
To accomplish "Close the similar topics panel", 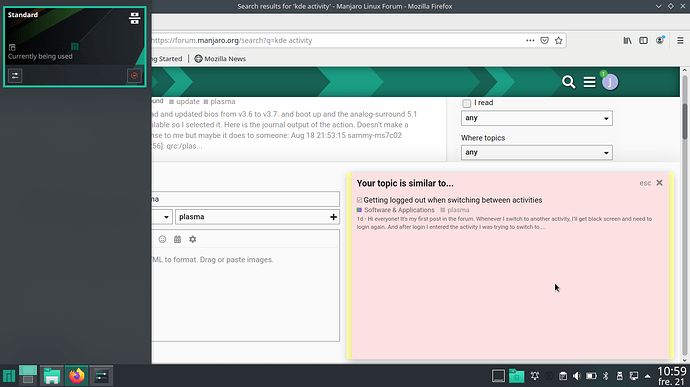I will coord(659,183).
